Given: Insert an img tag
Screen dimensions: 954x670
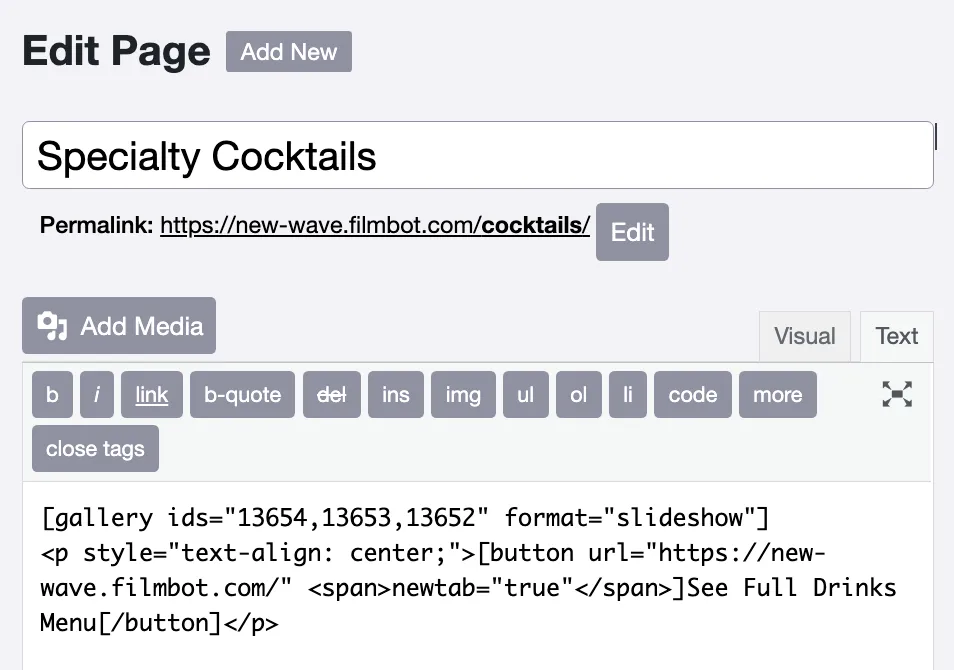Looking at the screenshot, I should coord(463,394).
